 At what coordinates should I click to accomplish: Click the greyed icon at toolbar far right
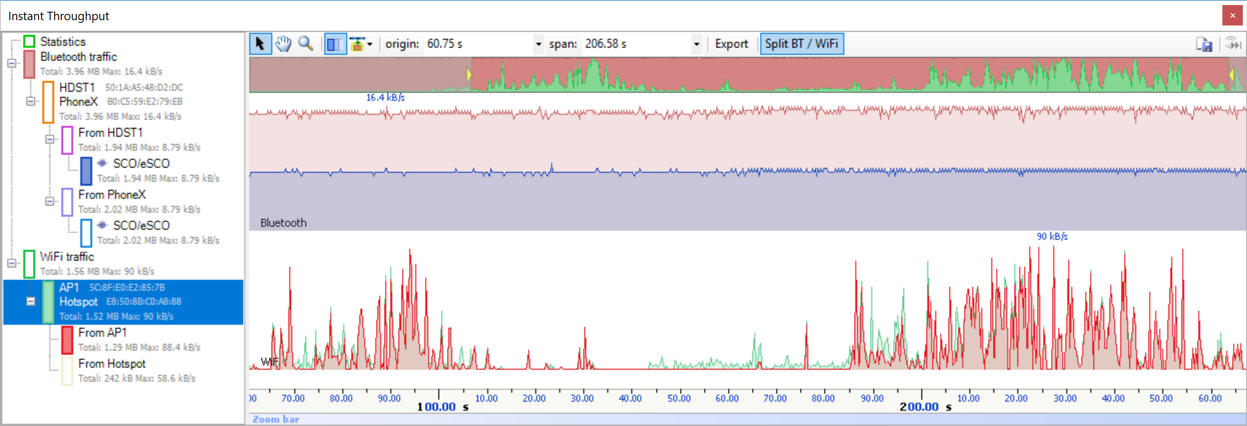point(1233,44)
